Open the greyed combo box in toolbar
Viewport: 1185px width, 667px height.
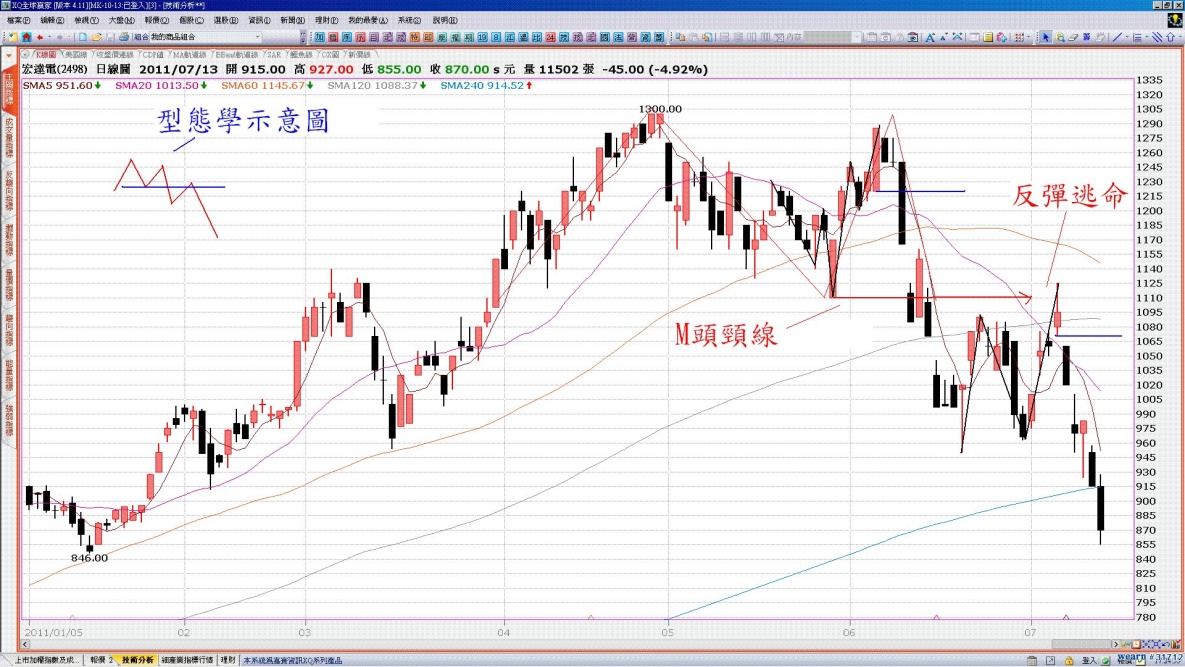click(832, 37)
